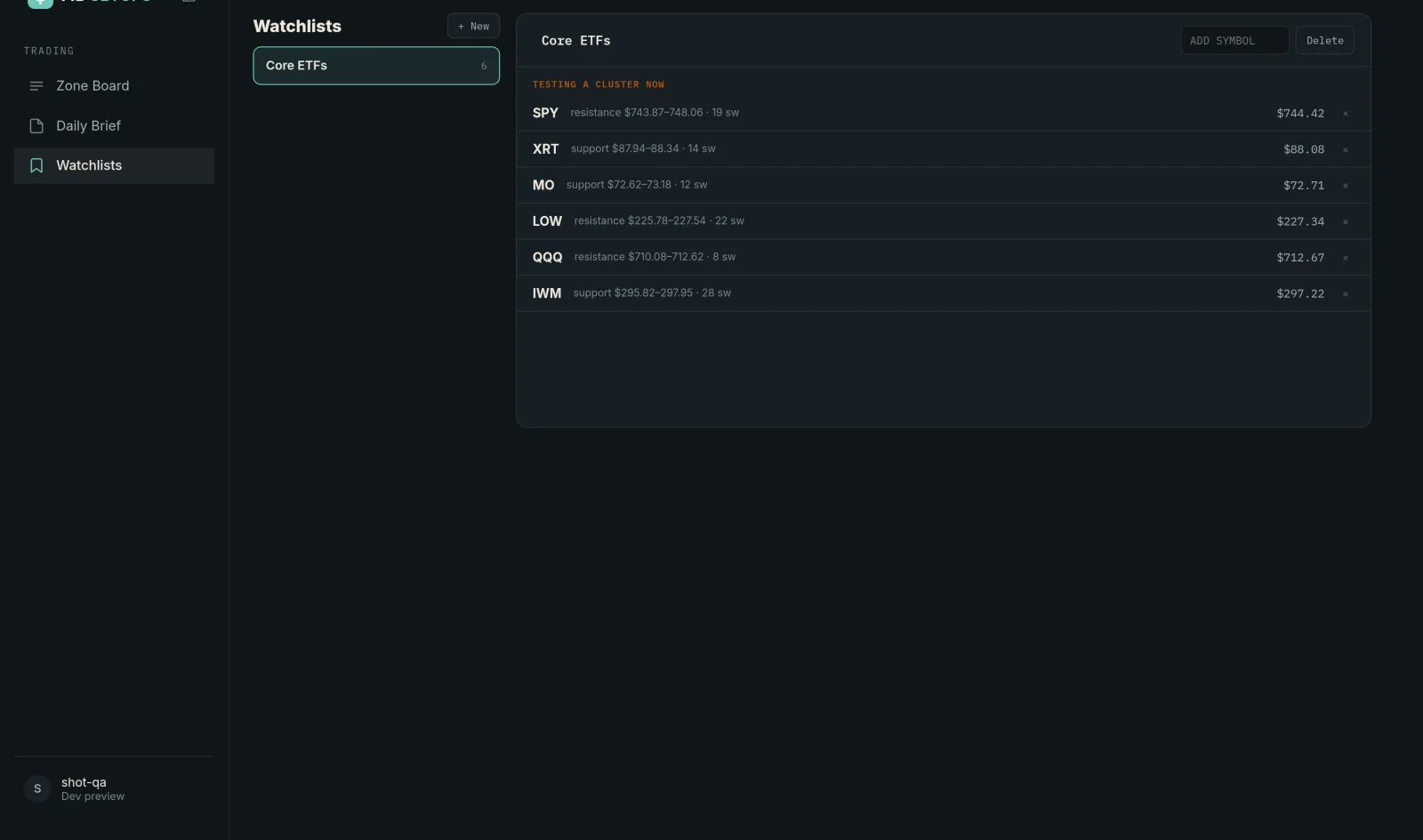Open the MO ticker symbol
This screenshot has height=840, width=1423.
(543, 185)
